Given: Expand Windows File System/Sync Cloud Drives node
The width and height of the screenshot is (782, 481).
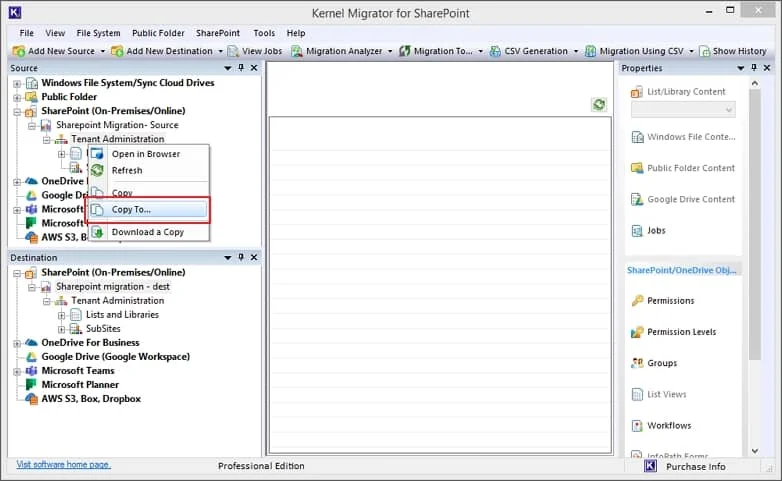Looking at the screenshot, I should coord(17,83).
